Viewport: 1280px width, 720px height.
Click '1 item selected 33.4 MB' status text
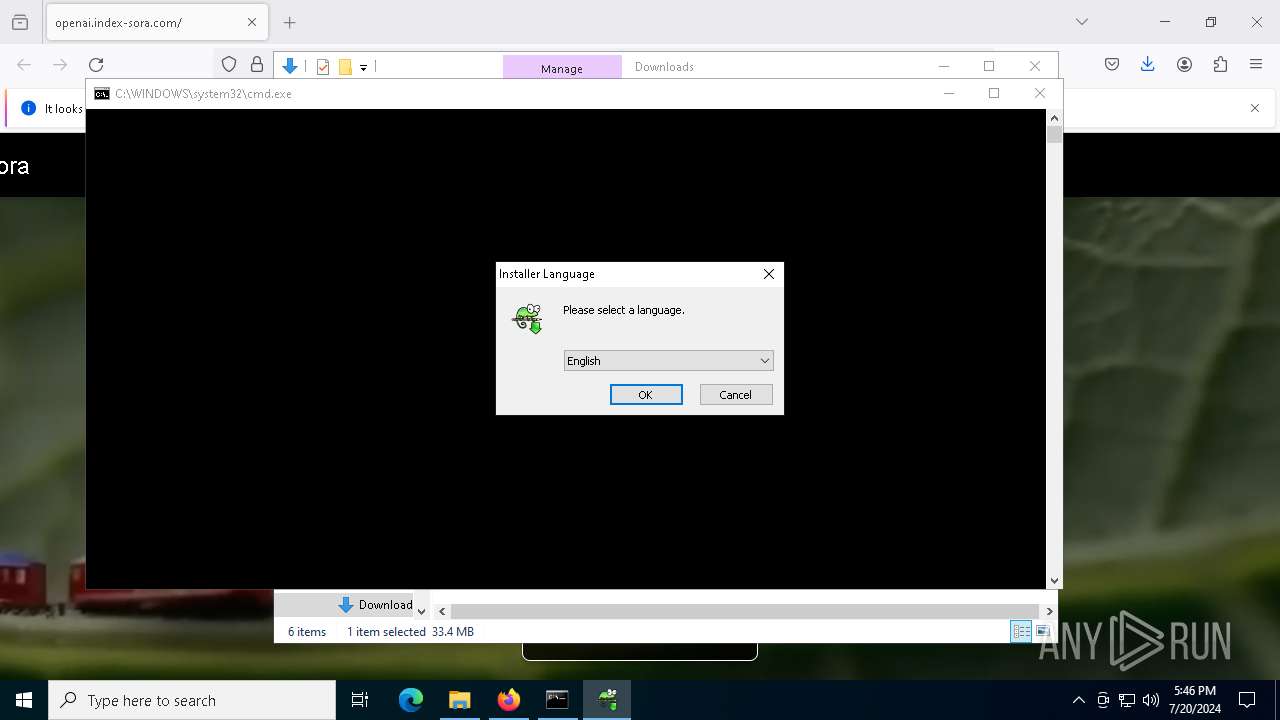click(x=410, y=632)
